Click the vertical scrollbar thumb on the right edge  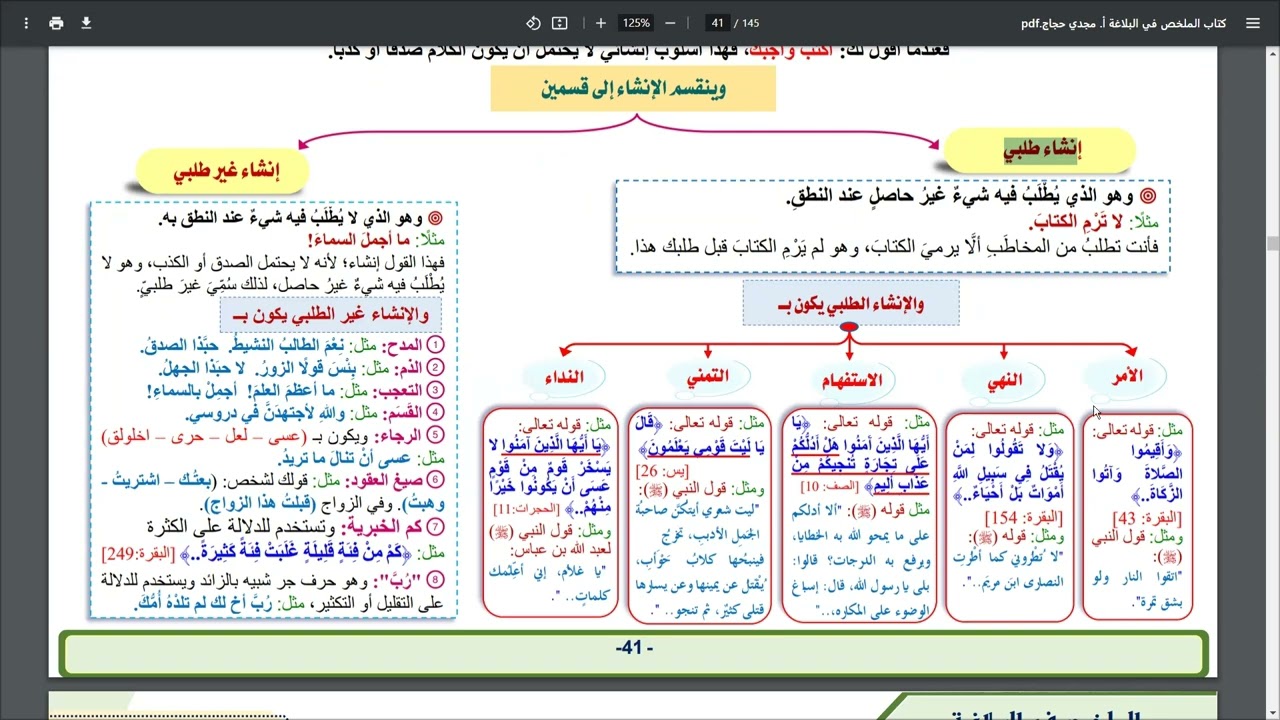coord(1272,243)
